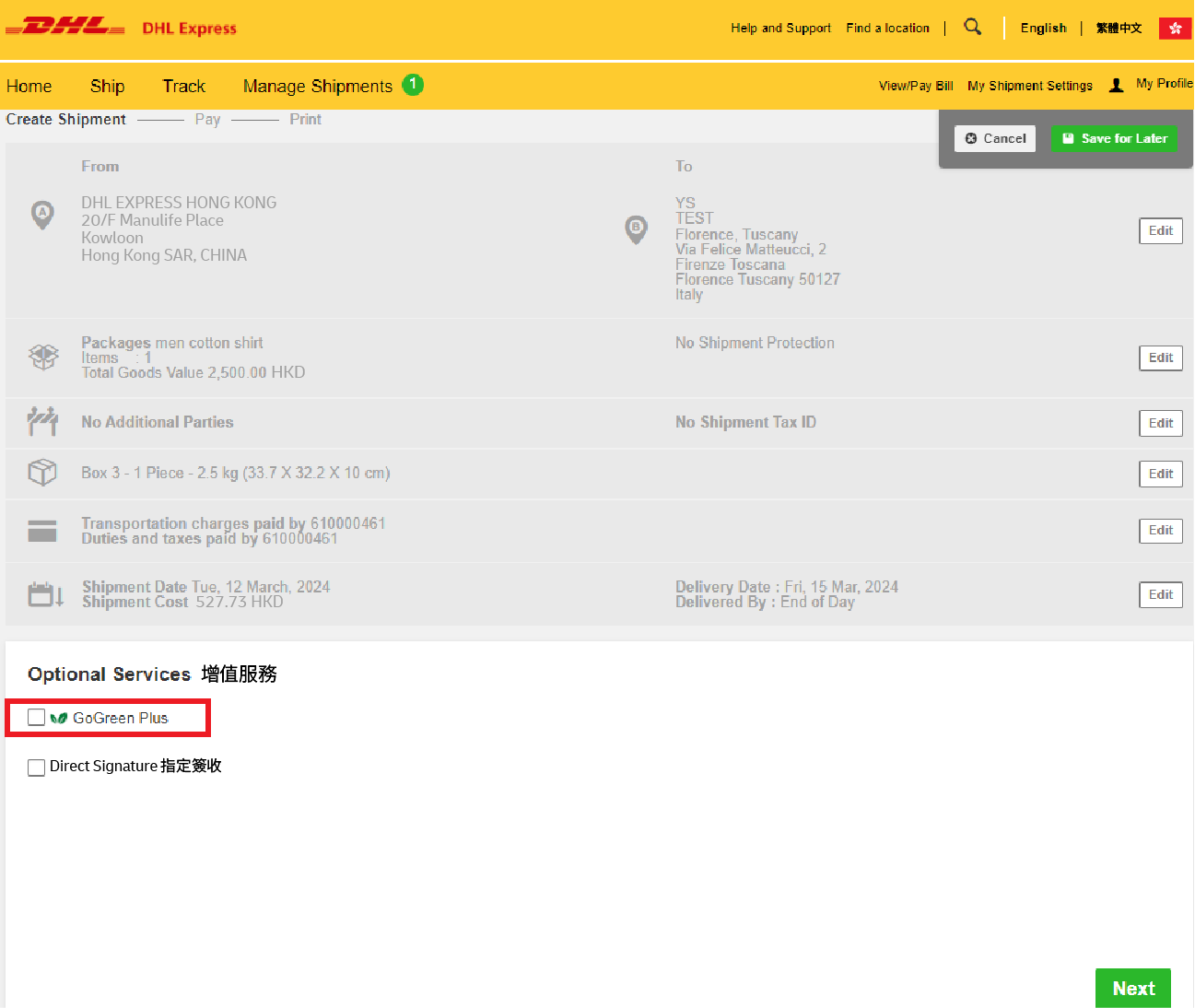The image size is (1195, 1008).
Task: Tick Direct Signature checkbox
Action: tap(37, 768)
